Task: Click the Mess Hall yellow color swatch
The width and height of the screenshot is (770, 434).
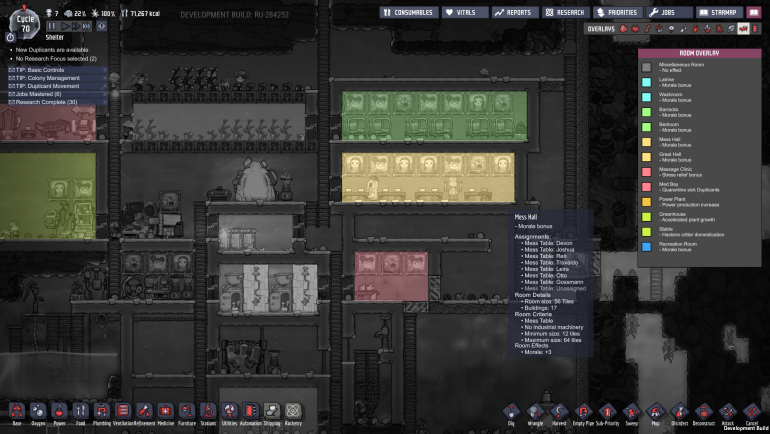Action: [x=646, y=141]
